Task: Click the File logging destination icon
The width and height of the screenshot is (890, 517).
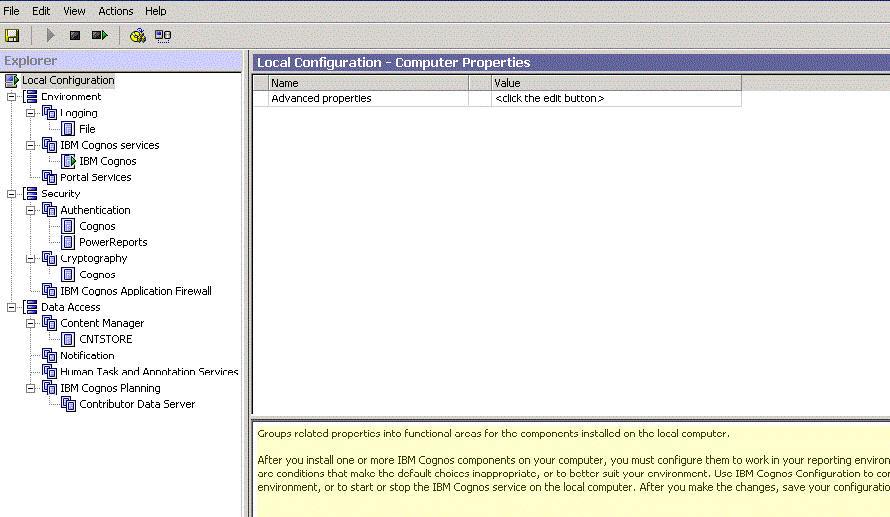Action: [68, 129]
